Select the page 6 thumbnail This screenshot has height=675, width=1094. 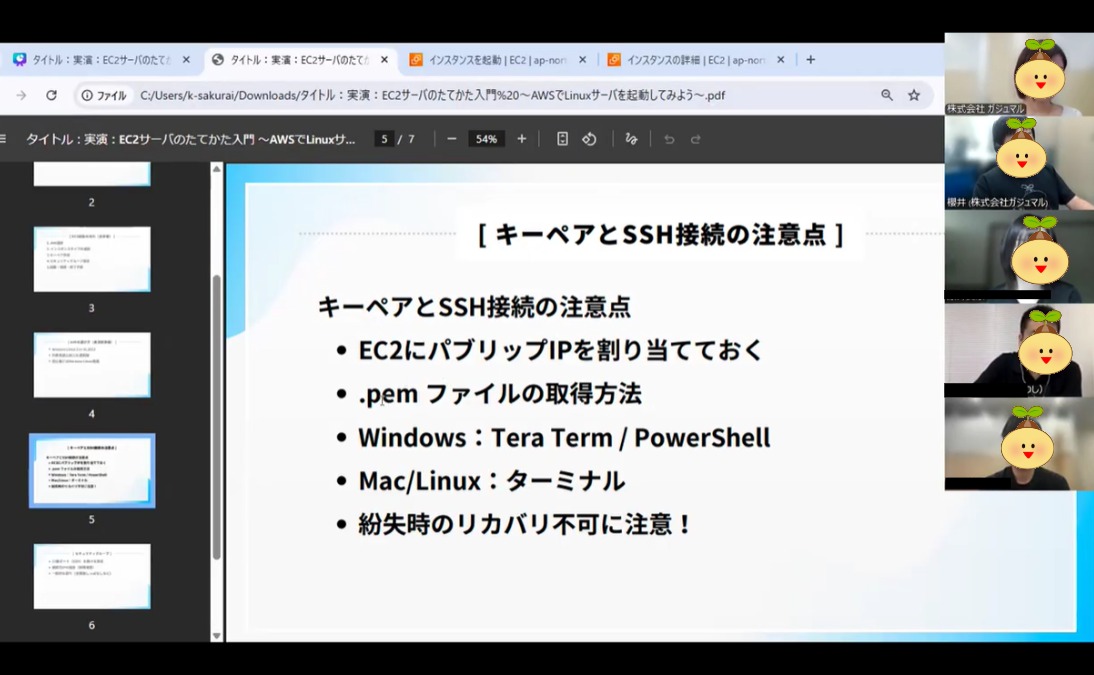pyautogui.click(x=92, y=576)
